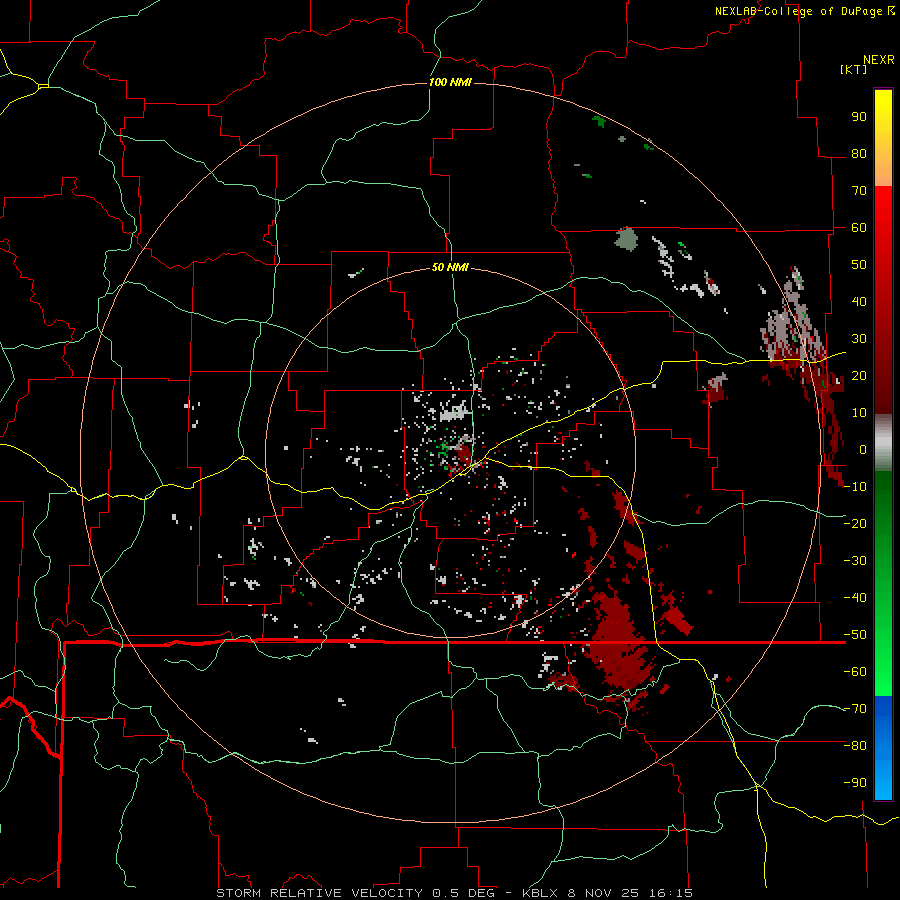Click the -10 value on the velocity scale
The height and width of the screenshot is (900, 900).
pyautogui.click(x=855, y=487)
